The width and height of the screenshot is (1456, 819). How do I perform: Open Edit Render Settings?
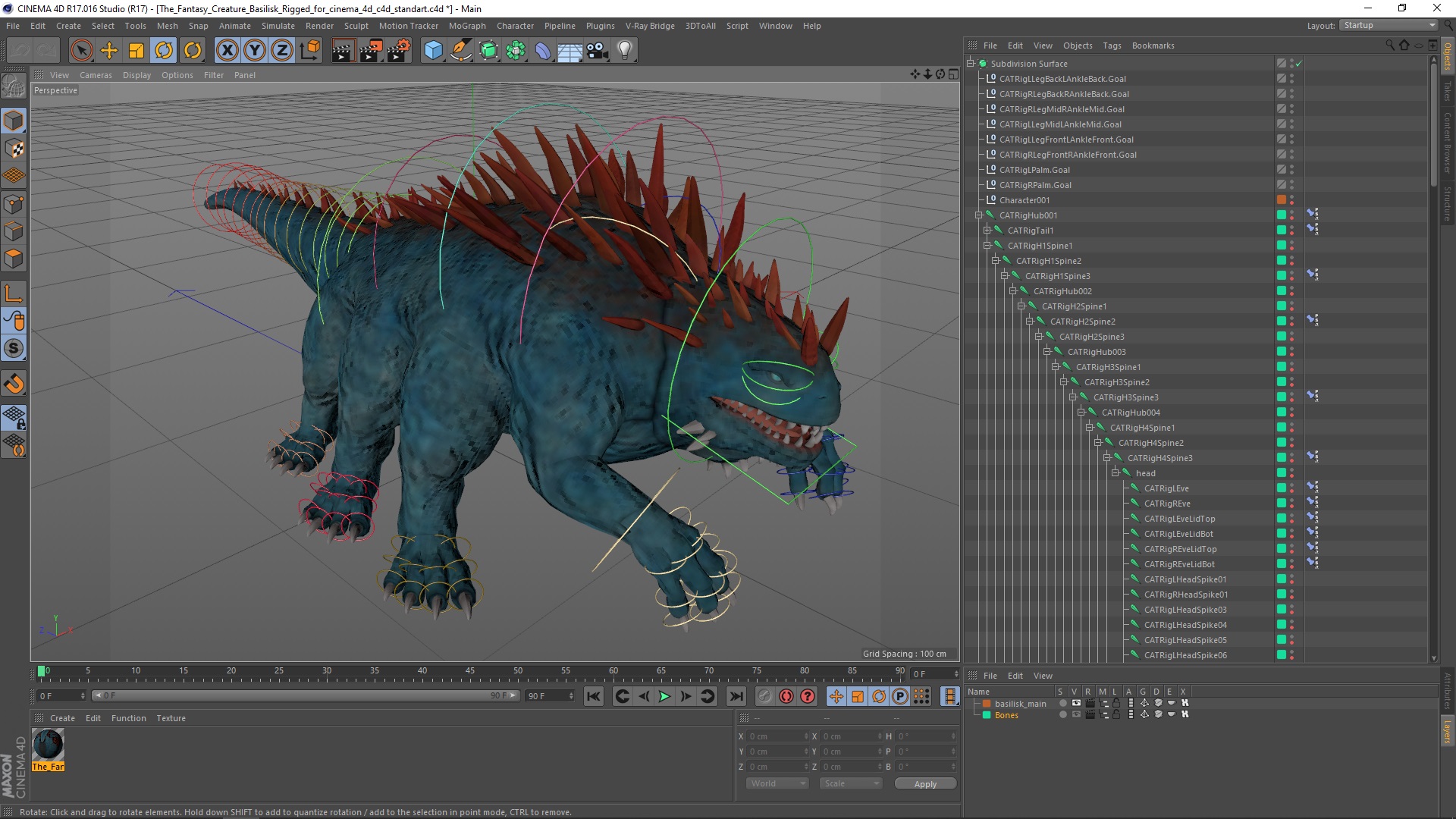pyautogui.click(x=399, y=51)
